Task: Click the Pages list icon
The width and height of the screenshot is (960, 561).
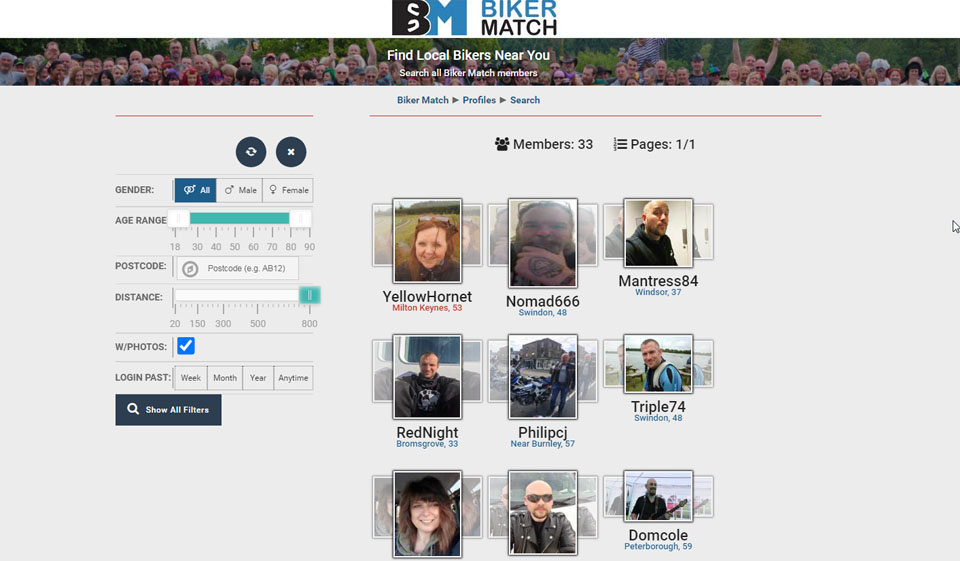Action: (x=620, y=144)
